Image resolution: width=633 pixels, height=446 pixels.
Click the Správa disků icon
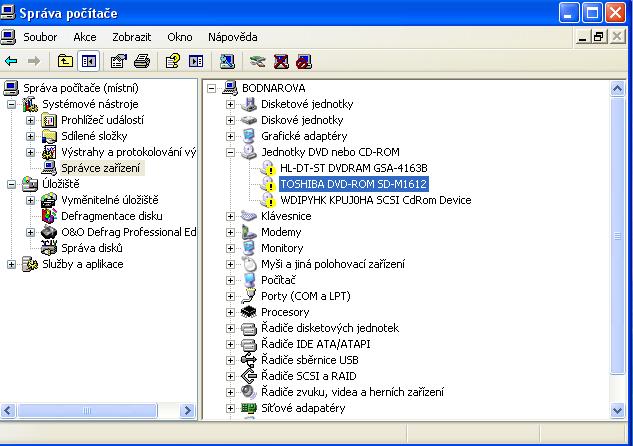[49, 248]
